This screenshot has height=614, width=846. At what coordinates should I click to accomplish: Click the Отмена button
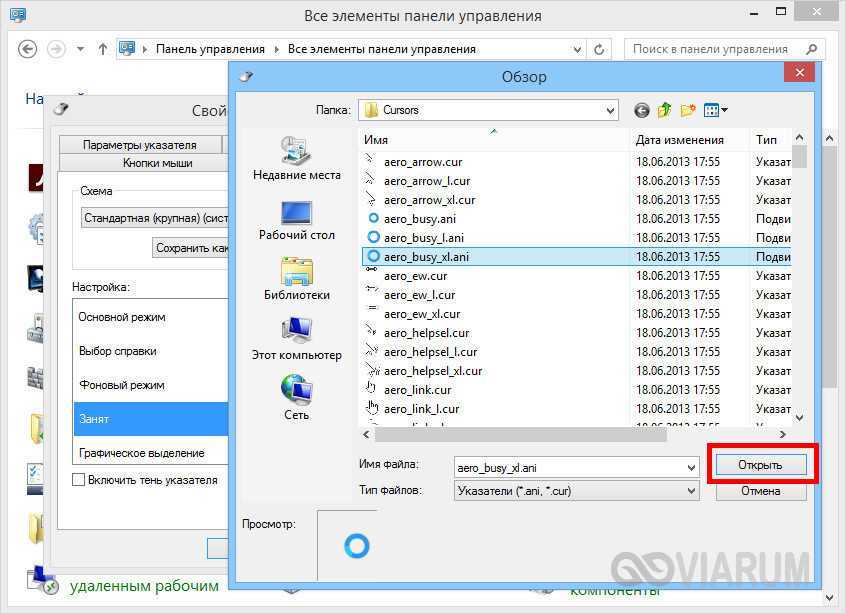coord(760,491)
